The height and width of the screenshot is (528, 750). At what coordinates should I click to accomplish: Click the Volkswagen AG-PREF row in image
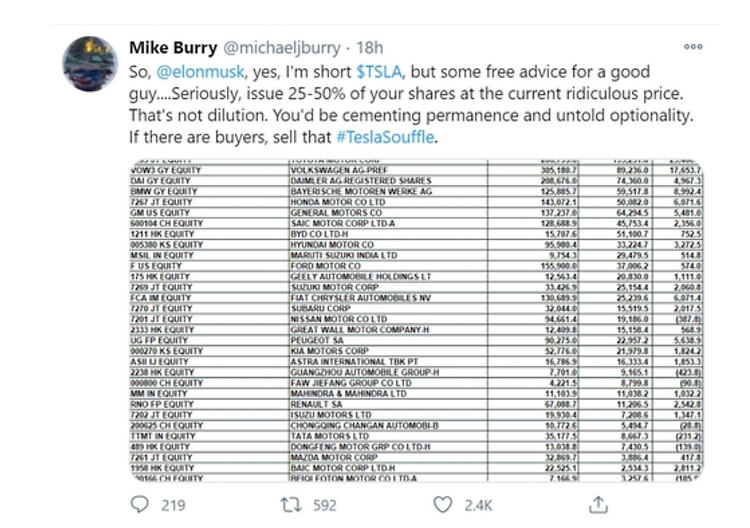[416, 170]
